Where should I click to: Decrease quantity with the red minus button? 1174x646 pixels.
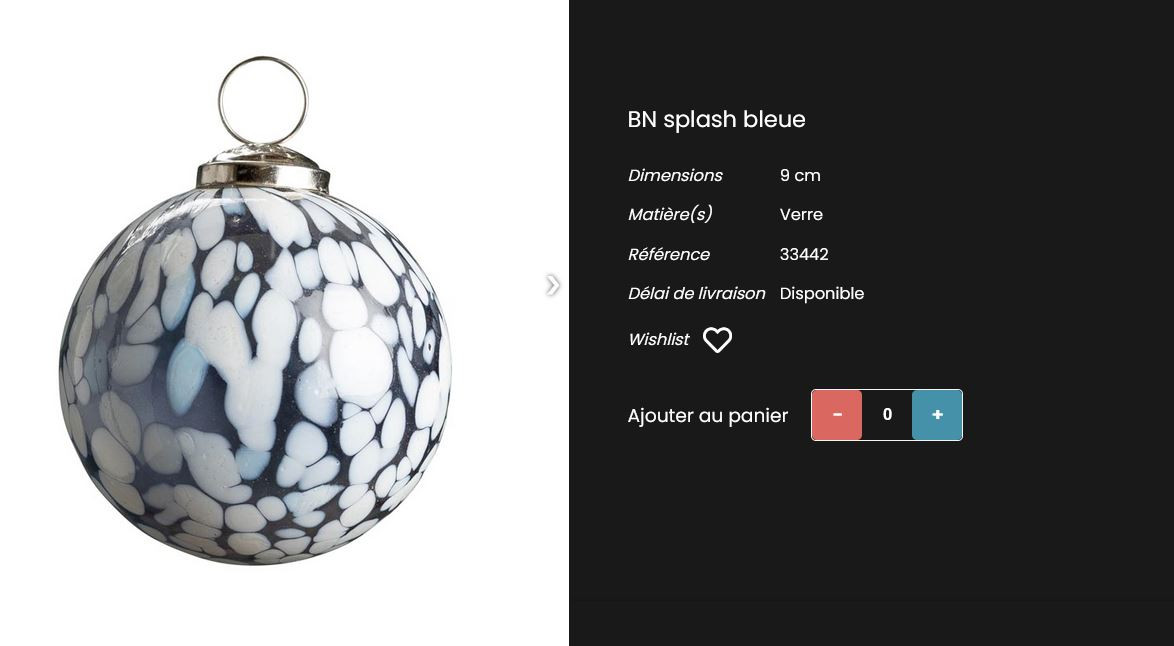pos(837,415)
